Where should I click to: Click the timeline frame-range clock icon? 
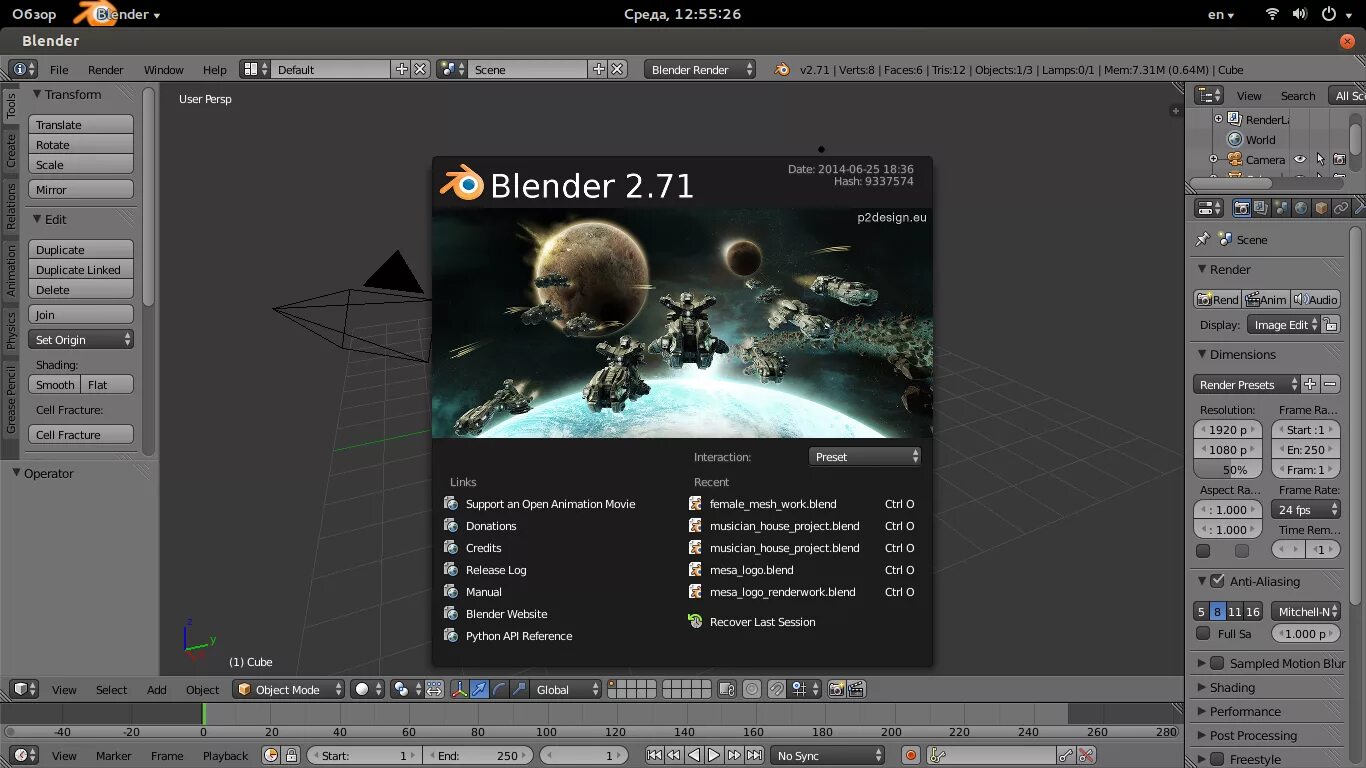(x=270, y=755)
